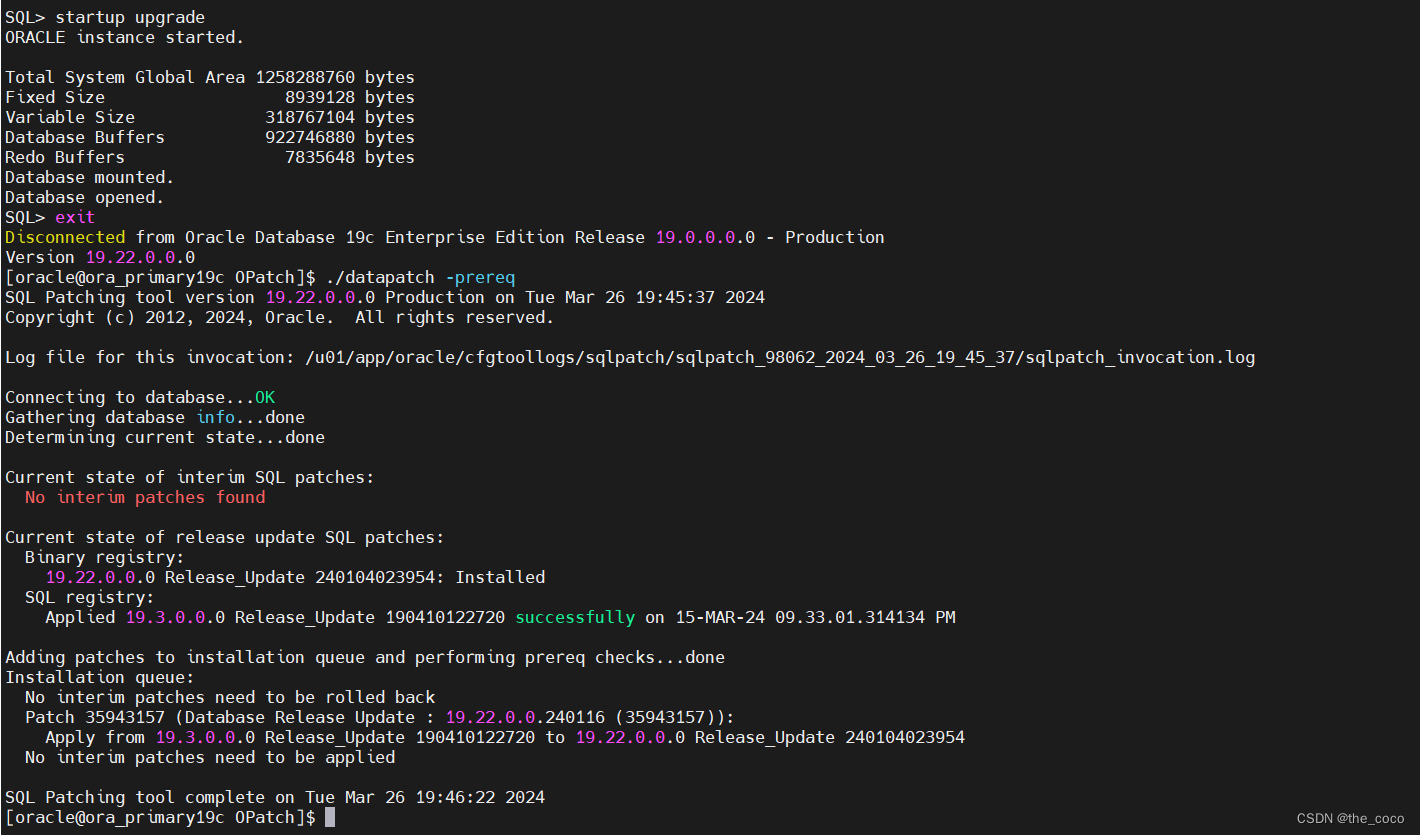Image resolution: width=1420 pixels, height=835 pixels.
Task: Click the final shell prompt cursor block
Action: 330,817
